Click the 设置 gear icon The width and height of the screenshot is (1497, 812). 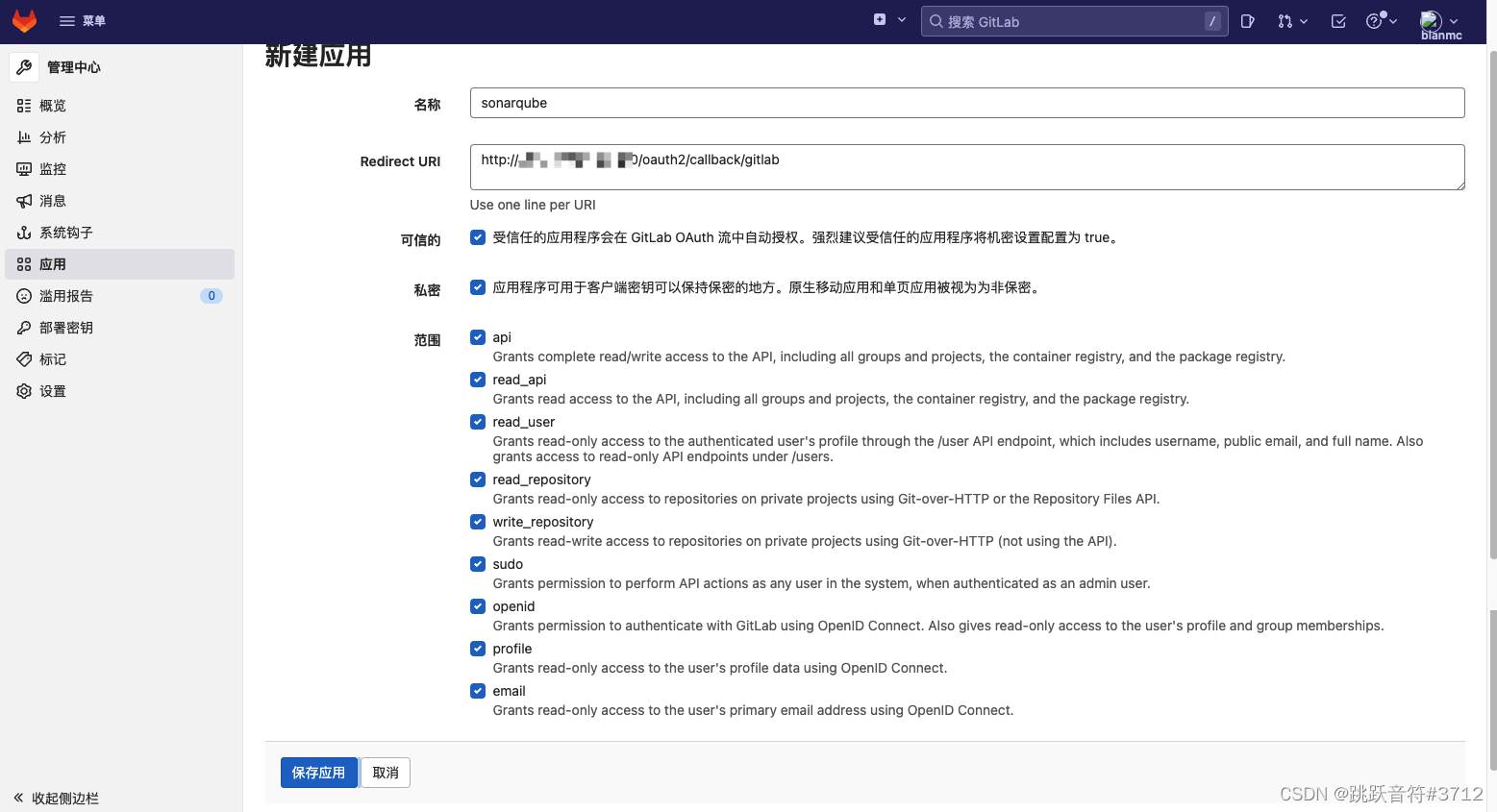24,391
